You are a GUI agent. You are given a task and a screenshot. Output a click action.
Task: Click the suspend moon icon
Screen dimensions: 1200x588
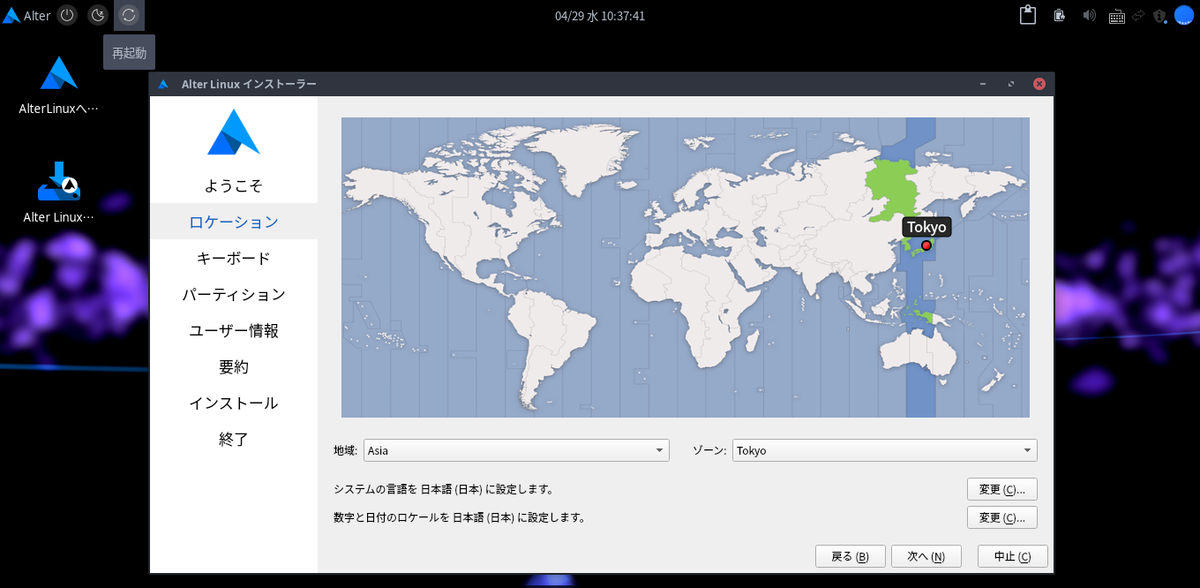point(98,15)
